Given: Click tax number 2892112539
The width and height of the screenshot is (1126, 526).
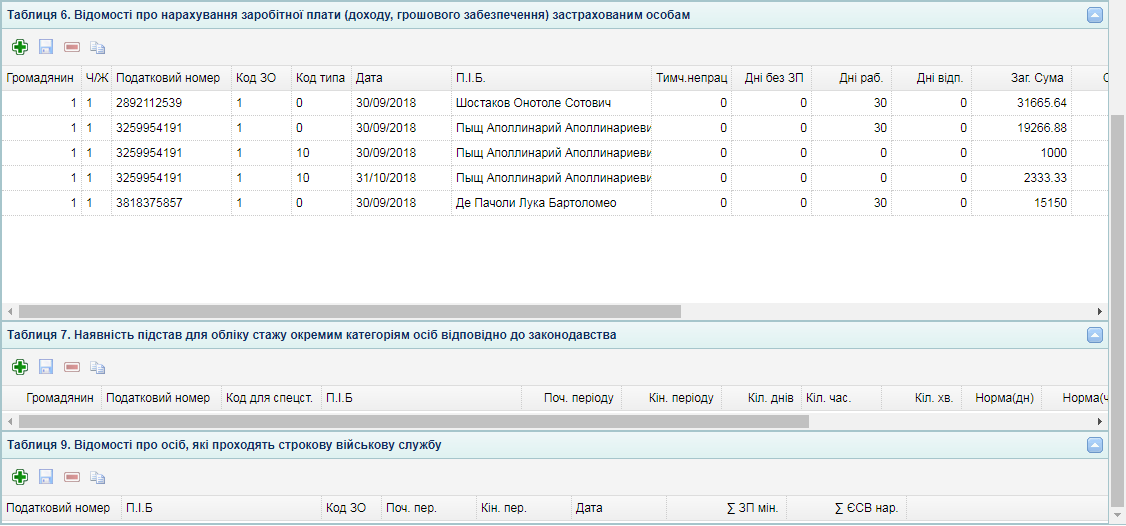Looking at the screenshot, I should 149,103.
